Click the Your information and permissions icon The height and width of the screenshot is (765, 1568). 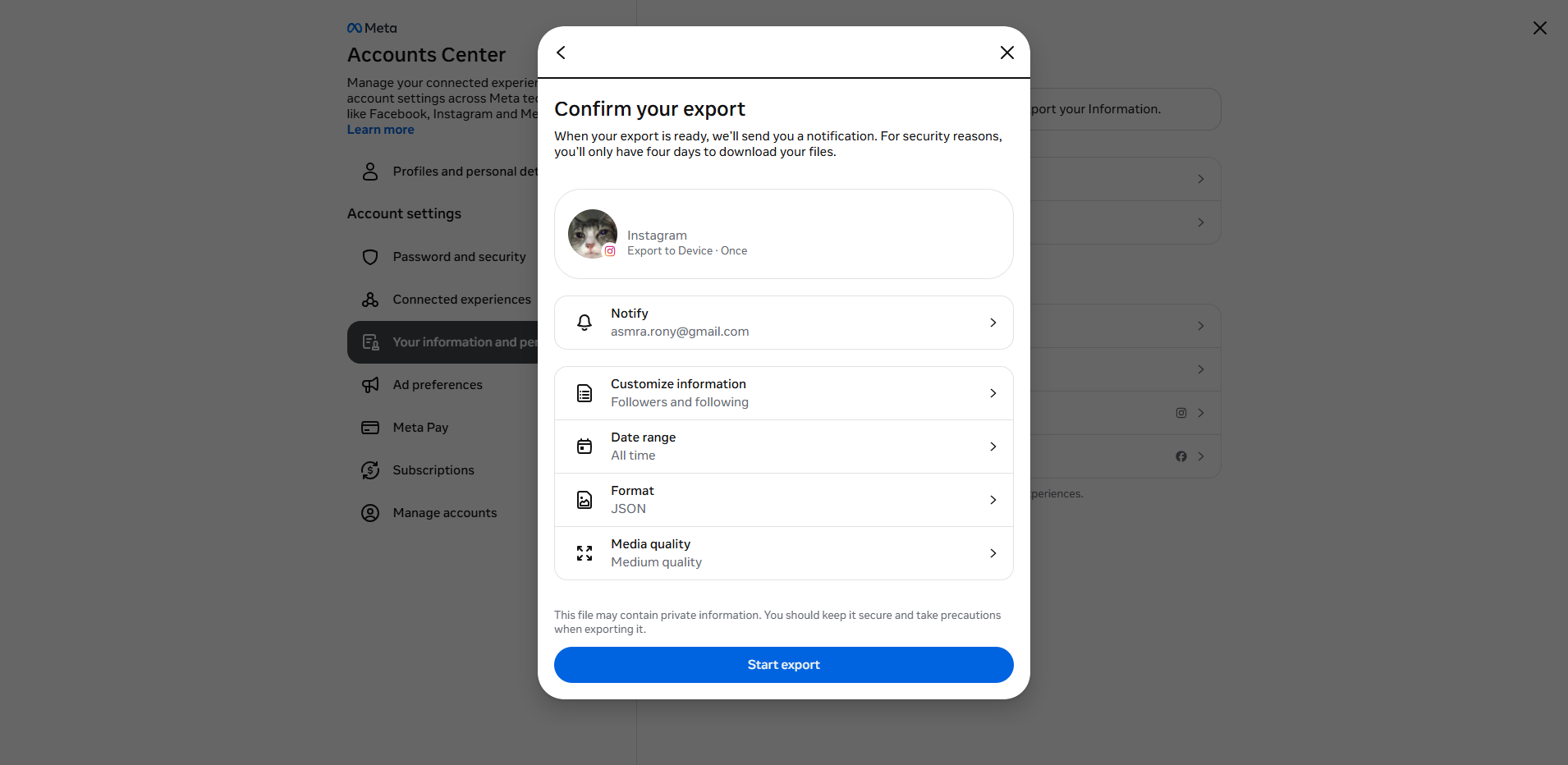click(x=370, y=342)
